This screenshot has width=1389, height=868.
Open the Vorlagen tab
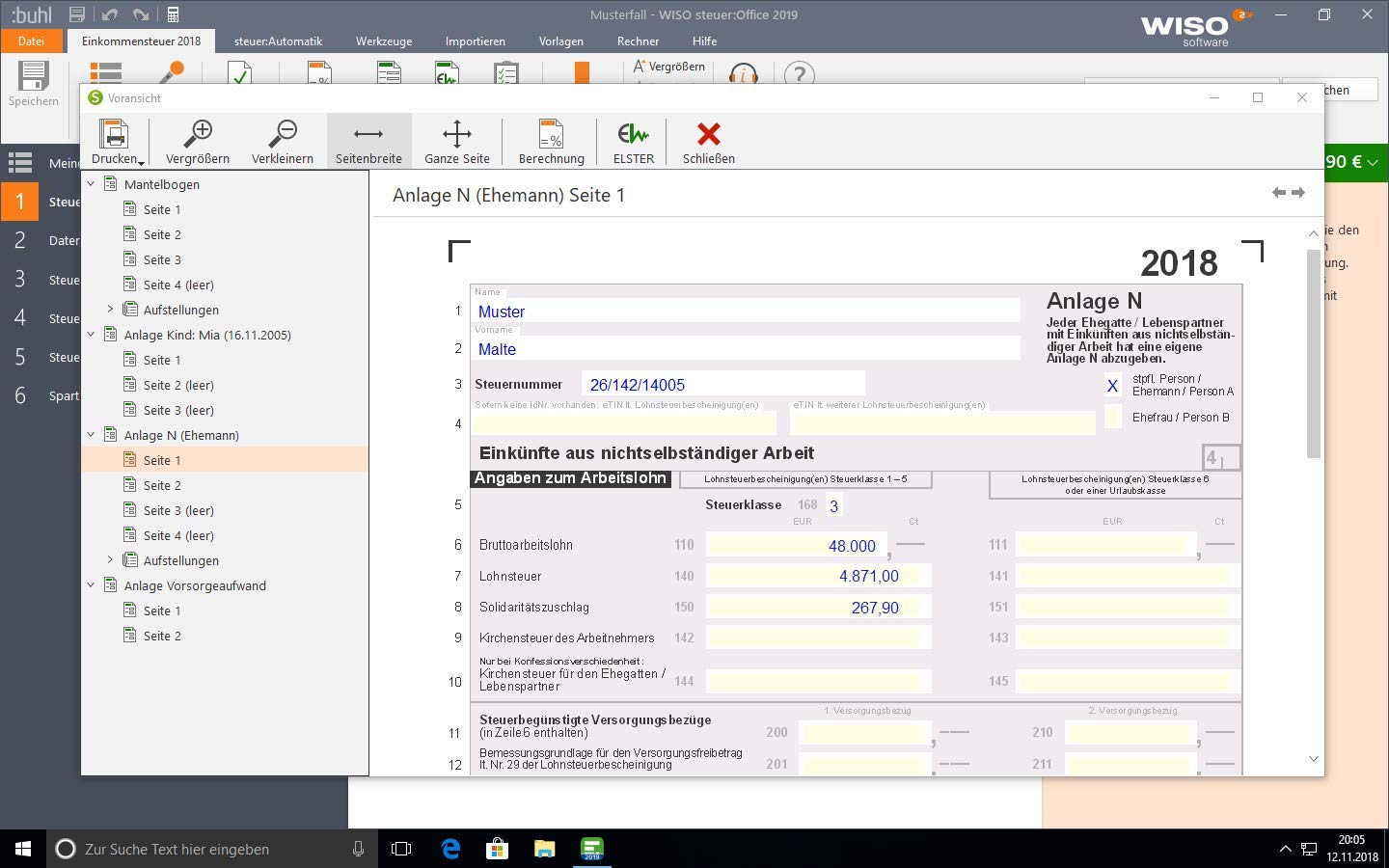pyautogui.click(x=560, y=41)
